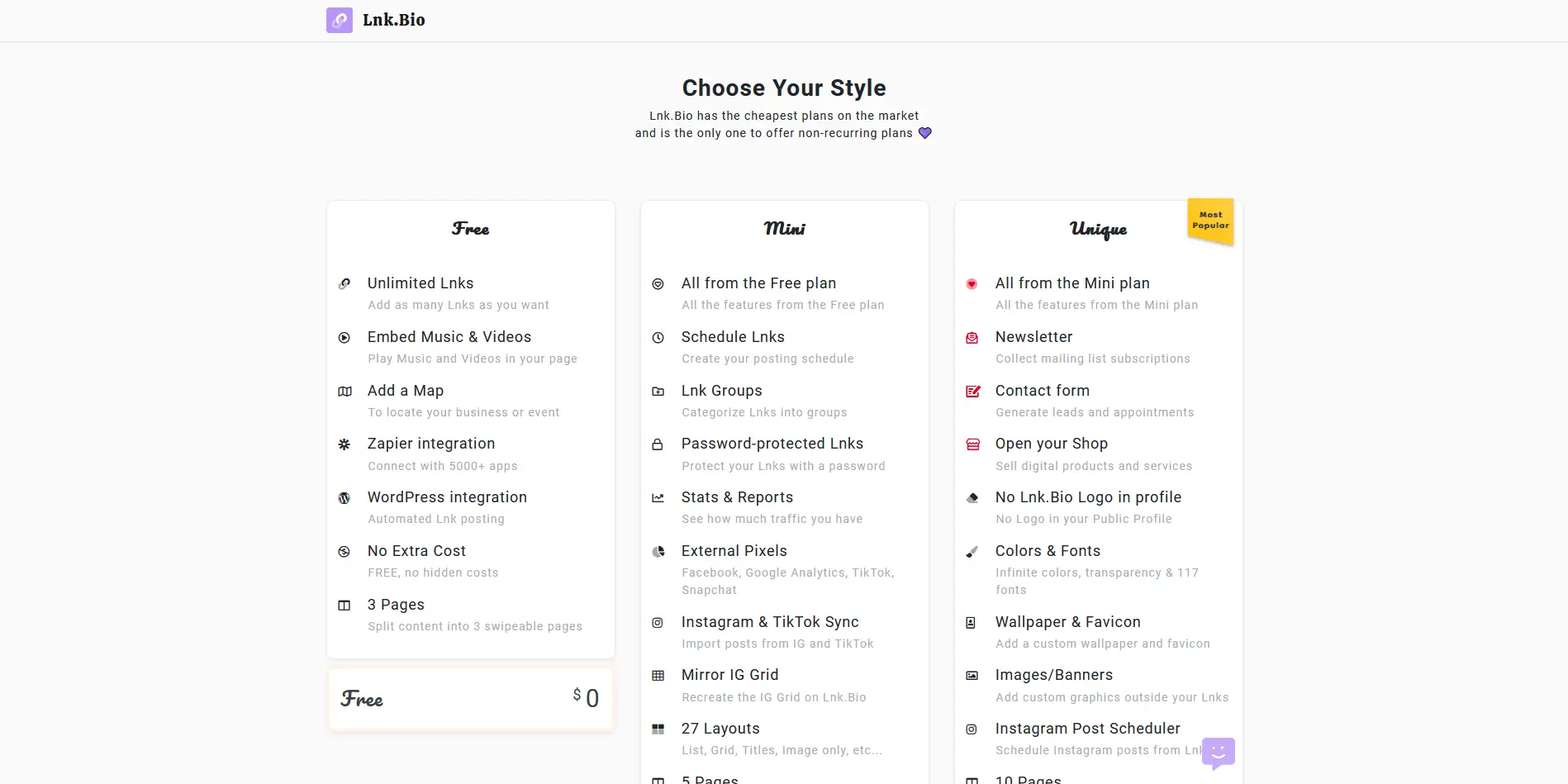Click the Most Popular yellow badge
The image size is (1568, 784).
point(1210,221)
